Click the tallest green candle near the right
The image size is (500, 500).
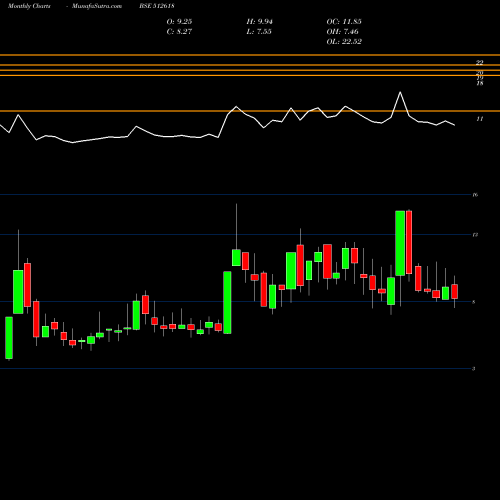pos(400,243)
